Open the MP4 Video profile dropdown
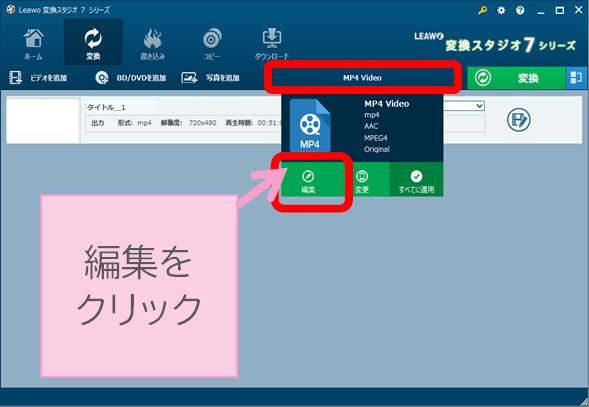The image size is (589, 407). point(362,78)
